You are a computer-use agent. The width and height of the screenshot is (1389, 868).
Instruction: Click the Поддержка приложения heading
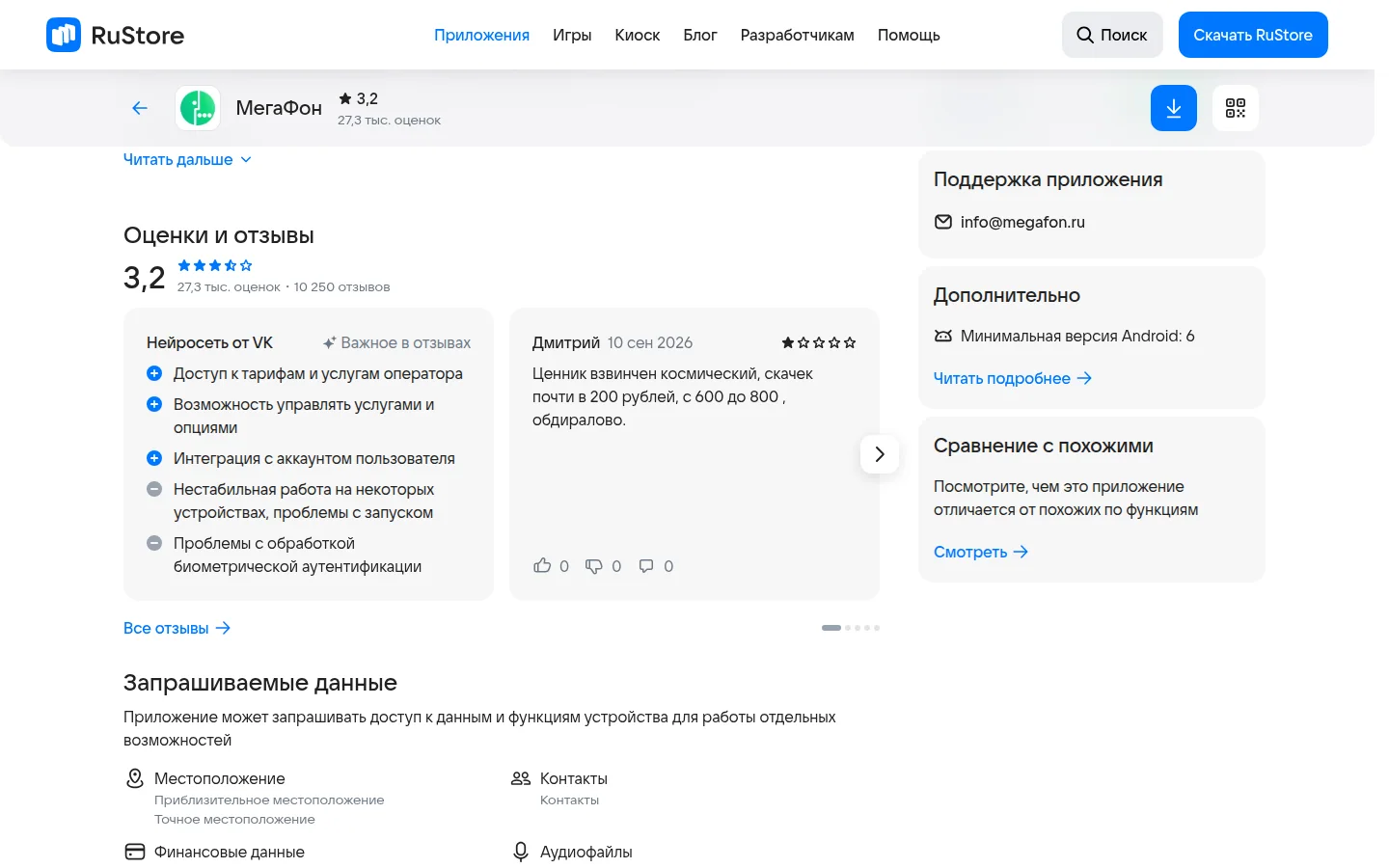1048,179
